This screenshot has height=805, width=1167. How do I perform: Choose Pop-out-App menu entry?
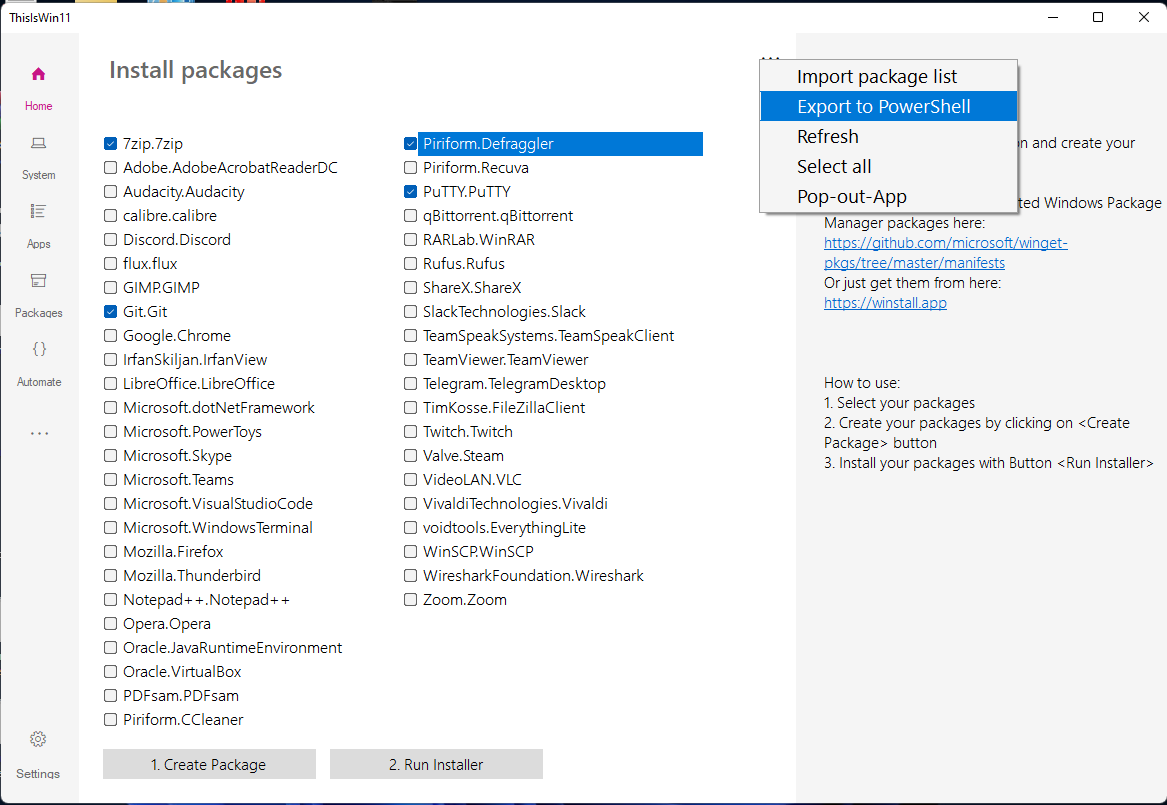889,196
